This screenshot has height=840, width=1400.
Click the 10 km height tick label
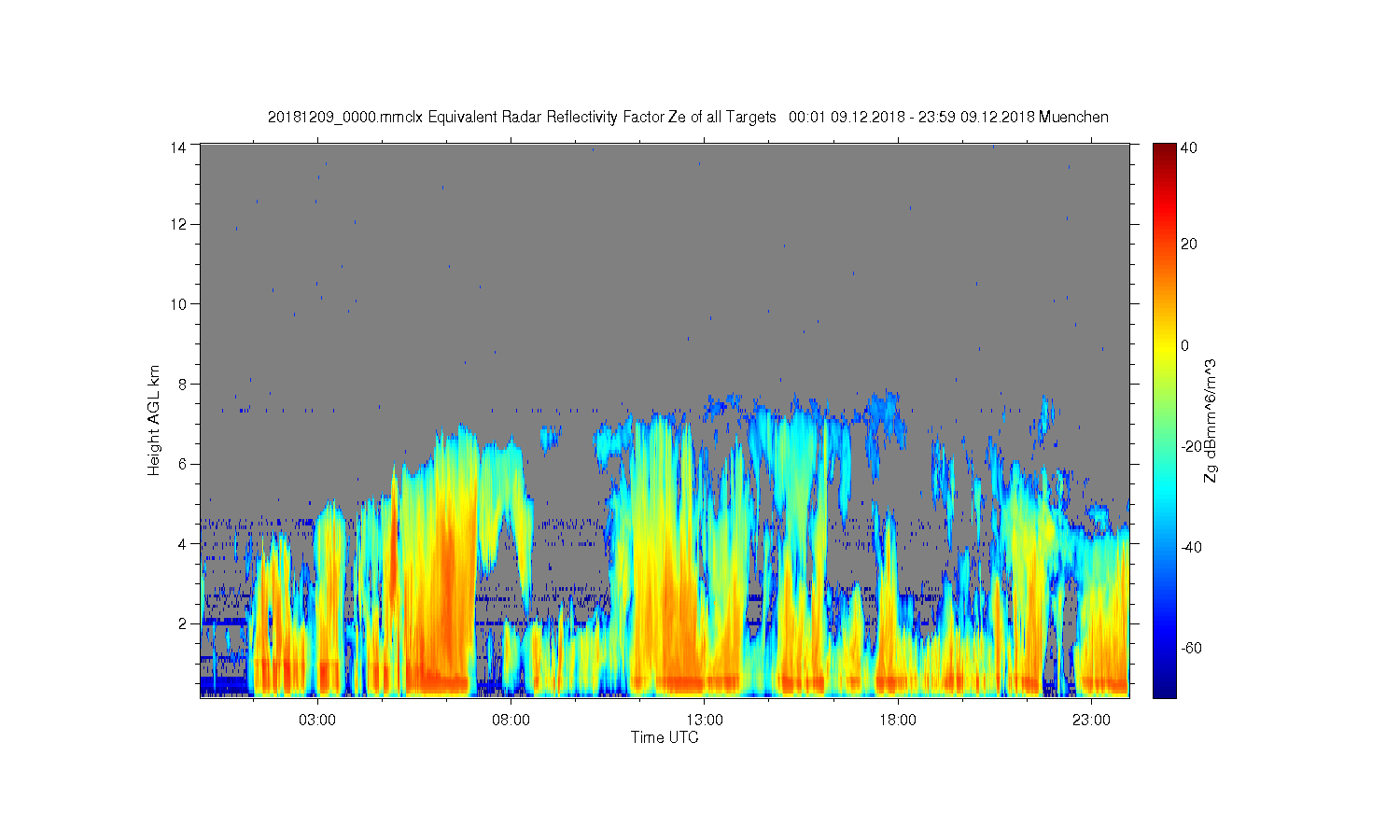(180, 304)
